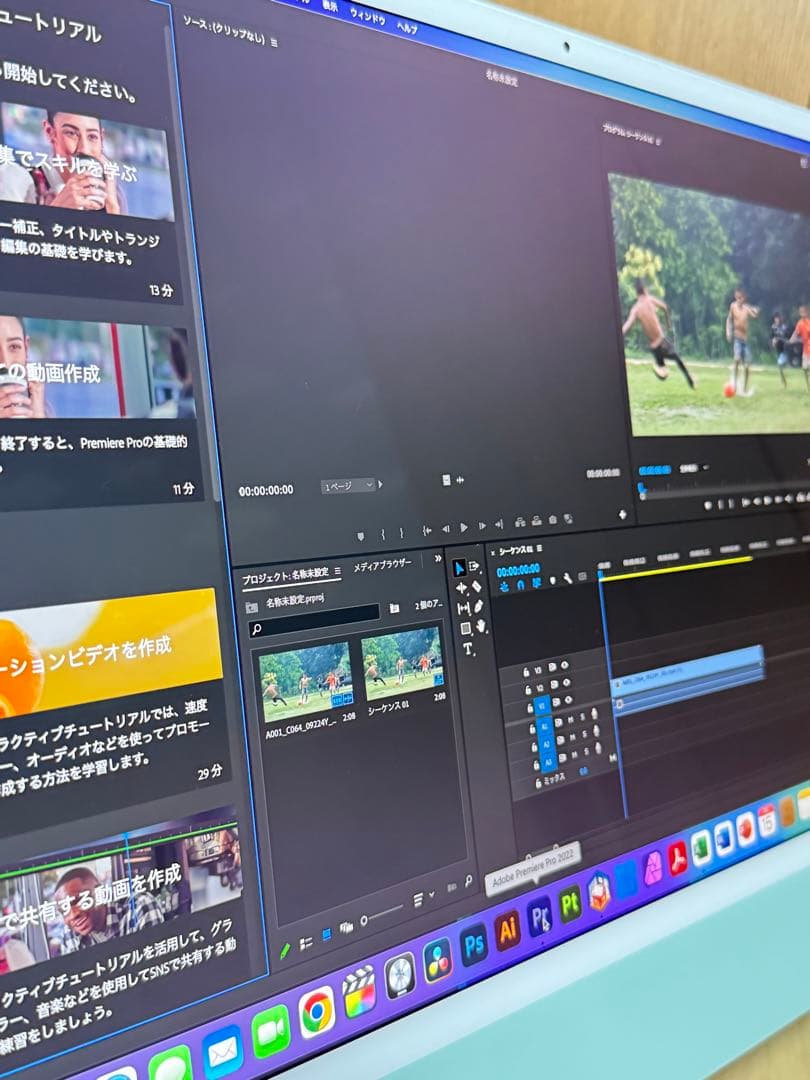Open Photoshop from the Dock
810x1080 pixels.
pyautogui.click(x=473, y=943)
